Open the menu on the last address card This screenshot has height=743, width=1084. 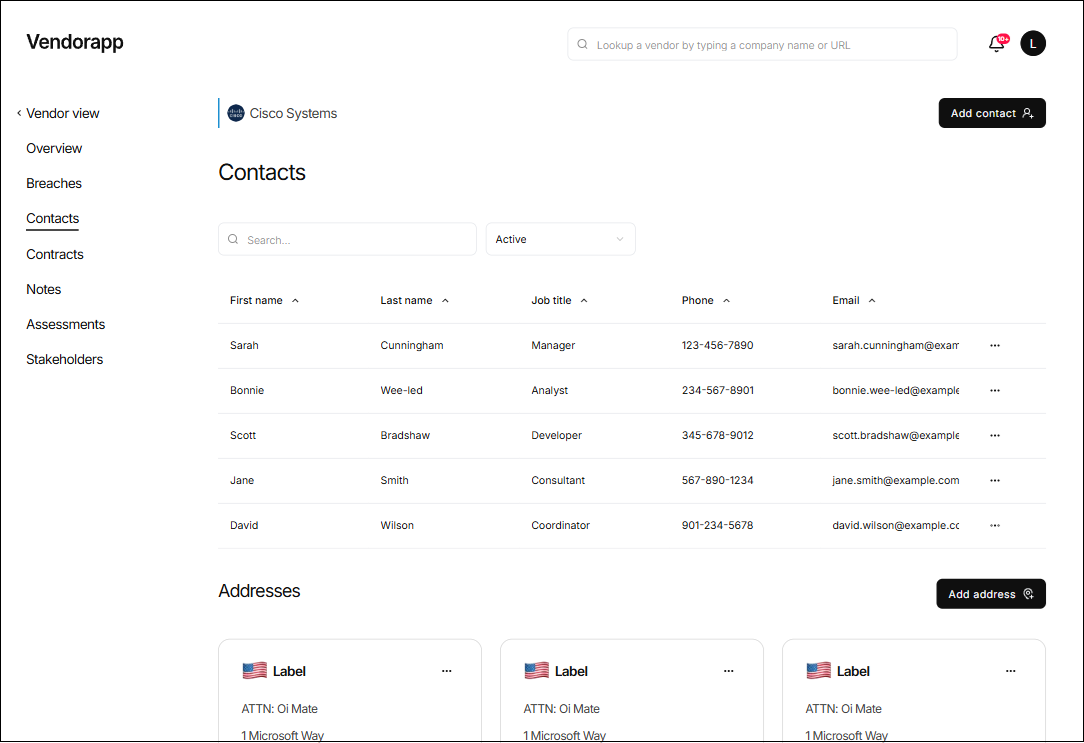(x=1011, y=671)
